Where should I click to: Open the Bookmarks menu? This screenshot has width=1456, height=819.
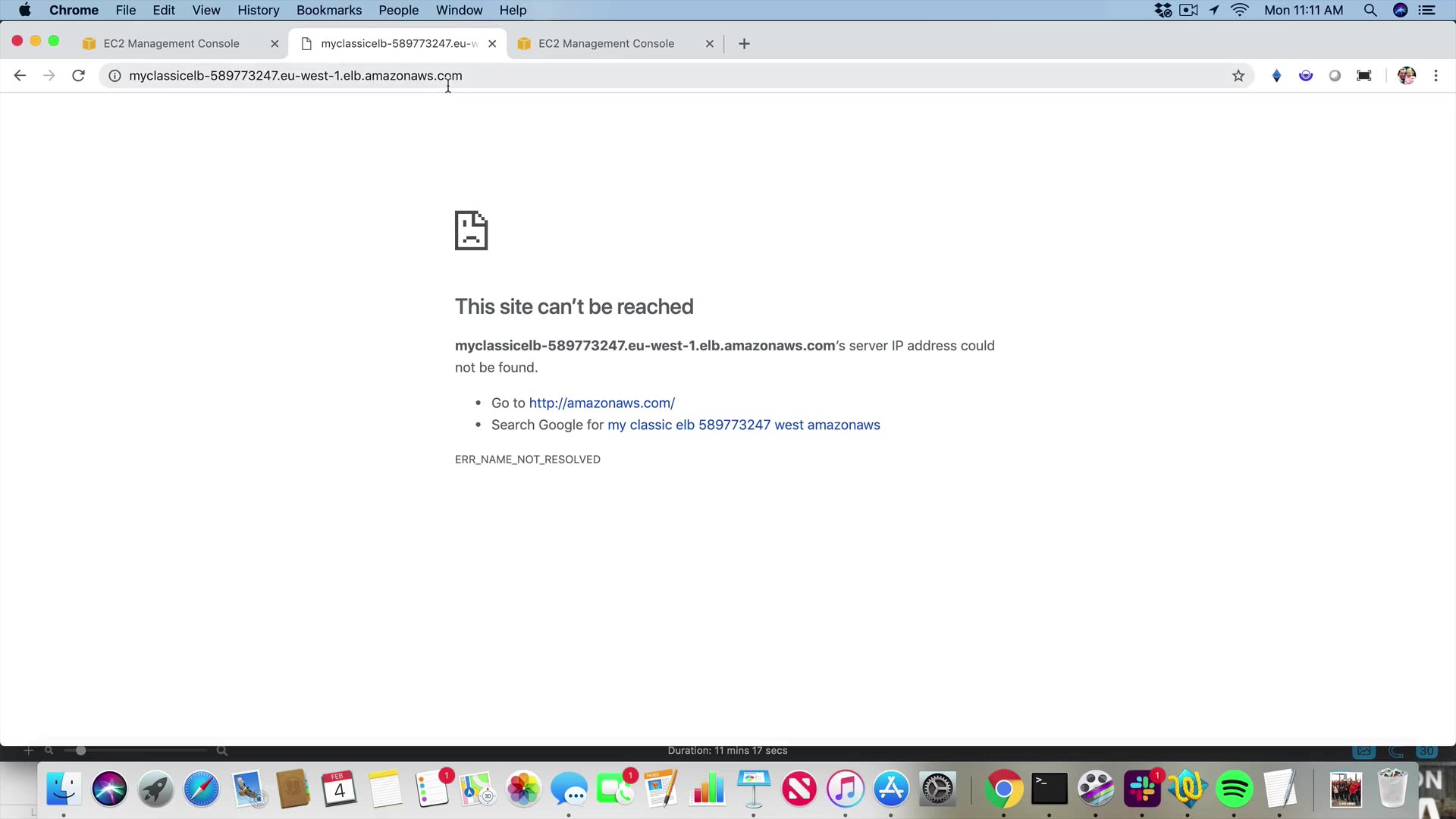pos(329,11)
